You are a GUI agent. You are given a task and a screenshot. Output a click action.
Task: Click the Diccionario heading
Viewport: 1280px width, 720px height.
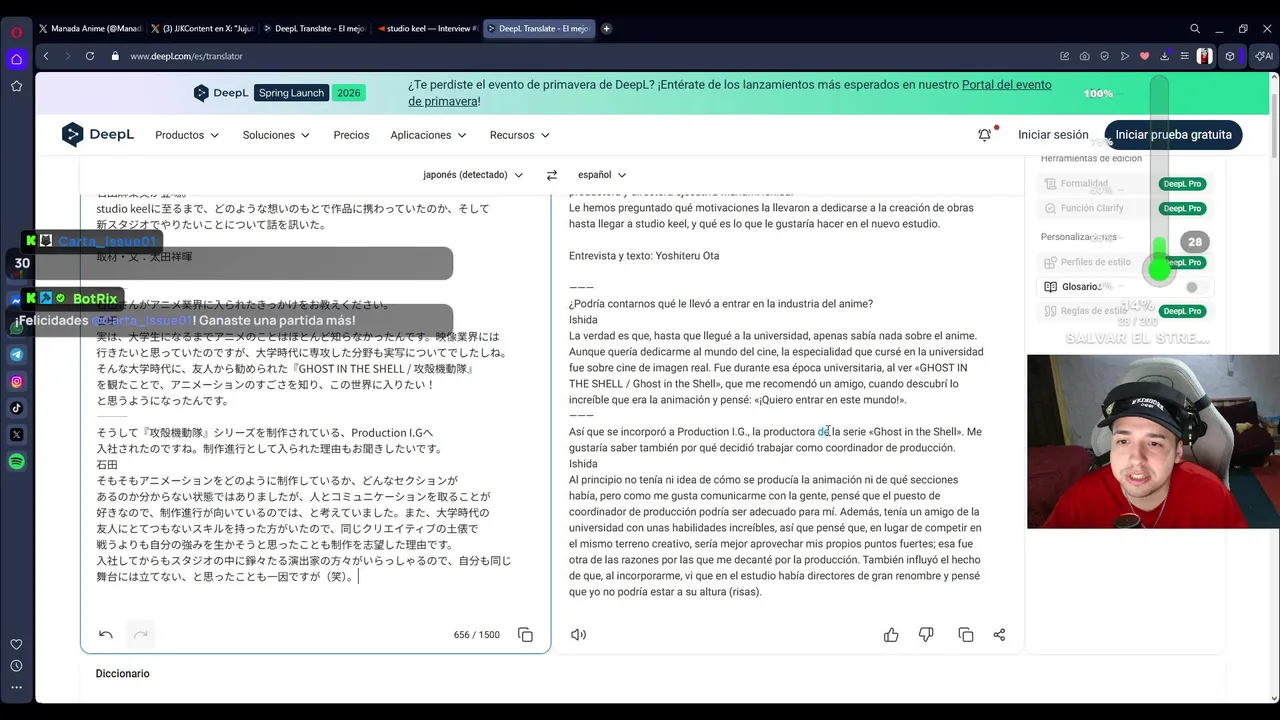[x=122, y=674]
